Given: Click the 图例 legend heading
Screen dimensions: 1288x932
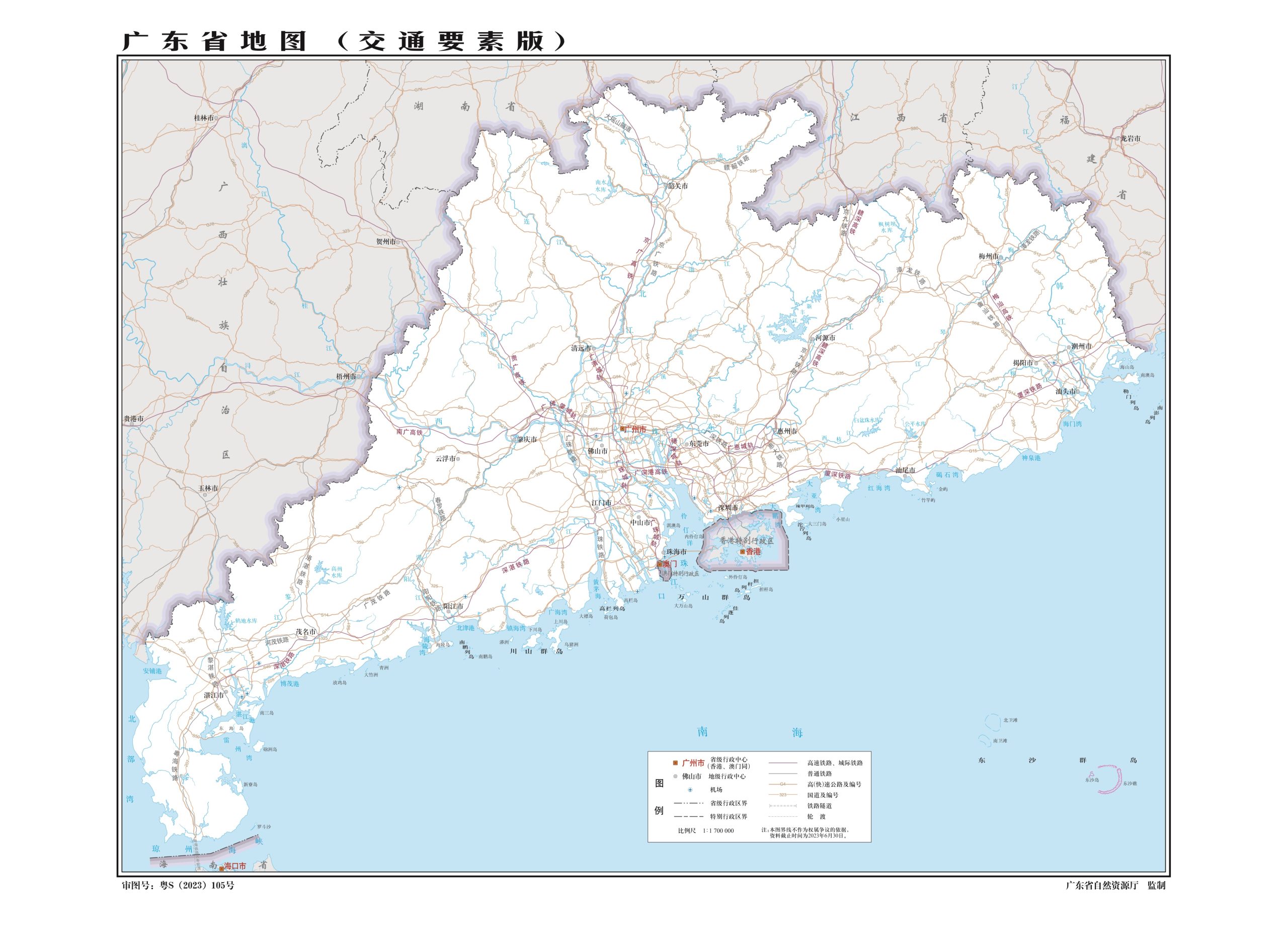Looking at the screenshot, I should (x=659, y=797).
